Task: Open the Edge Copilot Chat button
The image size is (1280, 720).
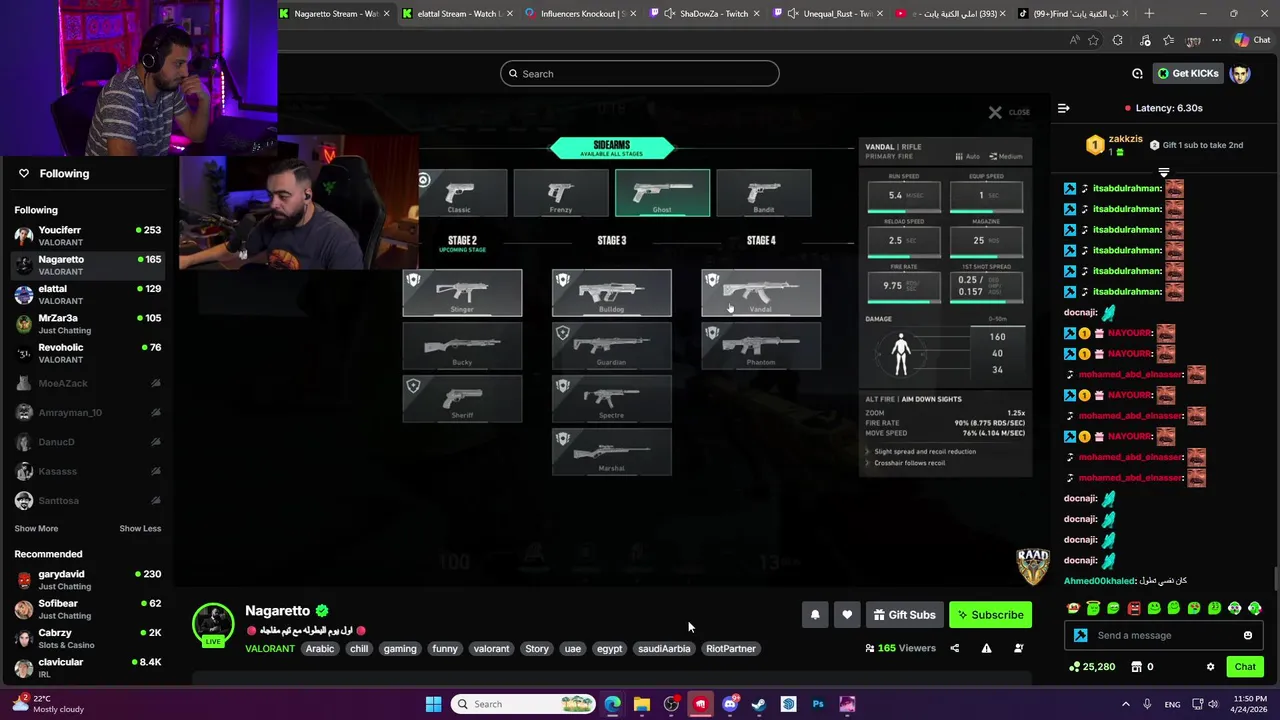Action: click(1251, 40)
